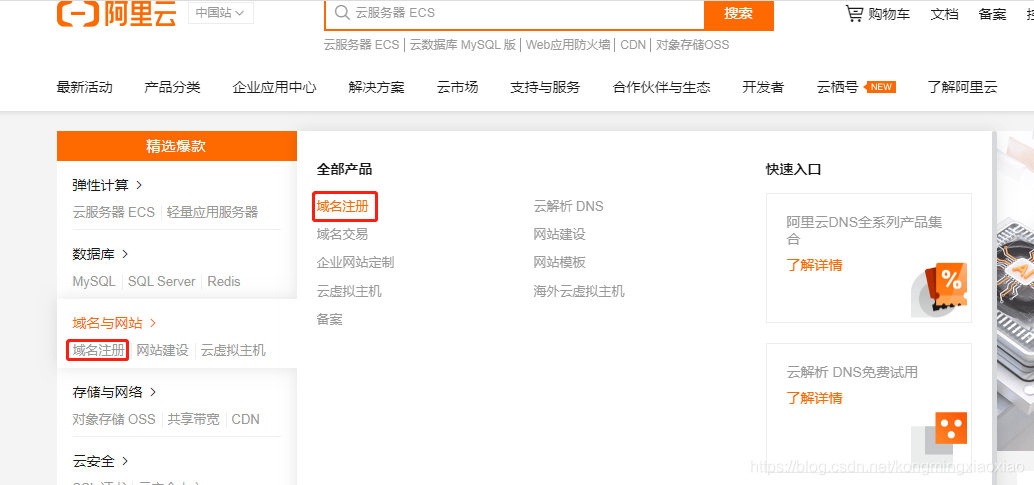The height and width of the screenshot is (485, 1034).
Task: Expand 弹性计算 category
Action: coord(107,185)
